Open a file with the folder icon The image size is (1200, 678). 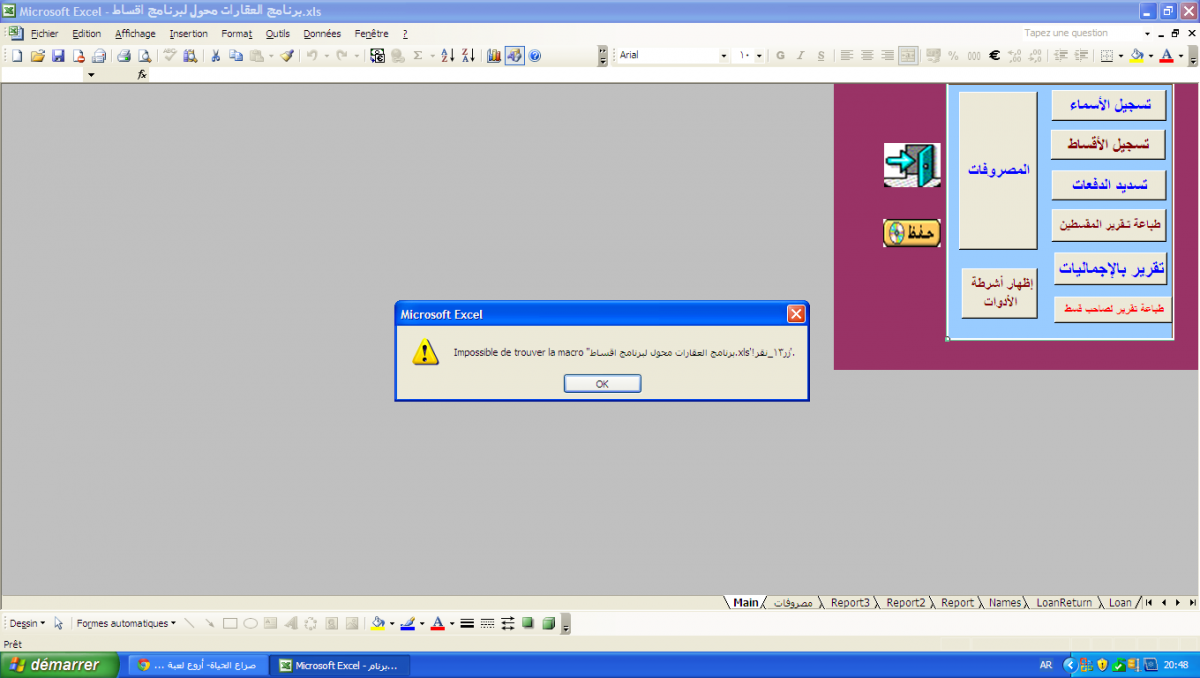37,56
